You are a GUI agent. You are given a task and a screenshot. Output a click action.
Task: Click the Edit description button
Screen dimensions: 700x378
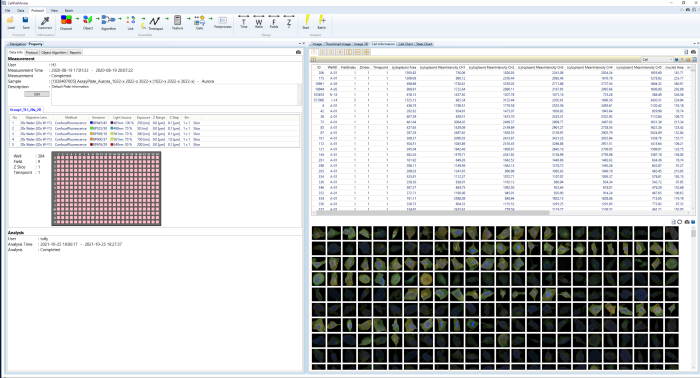37,94
